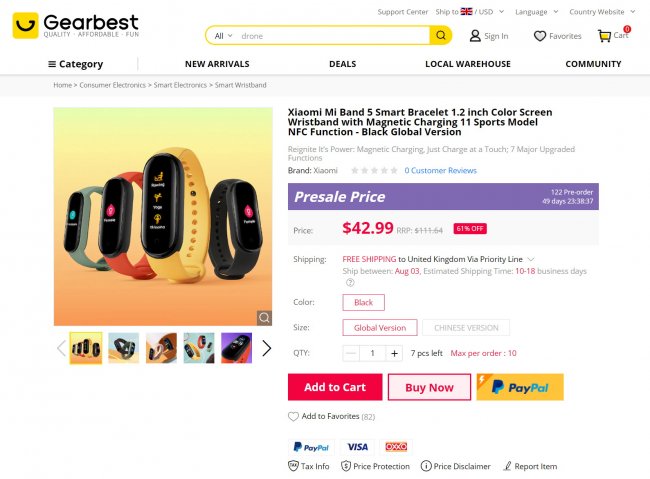Expand the Country Website dropdown
This screenshot has height=479, width=650.
(600, 12)
